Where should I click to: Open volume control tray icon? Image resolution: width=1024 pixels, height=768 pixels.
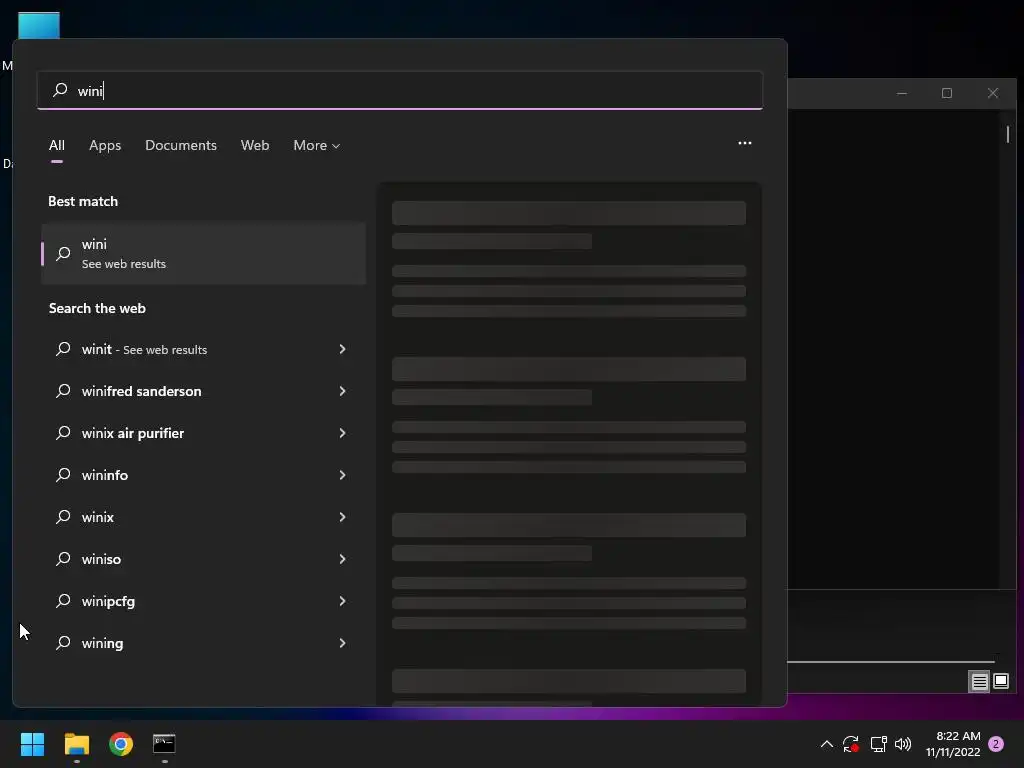(x=903, y=744)
